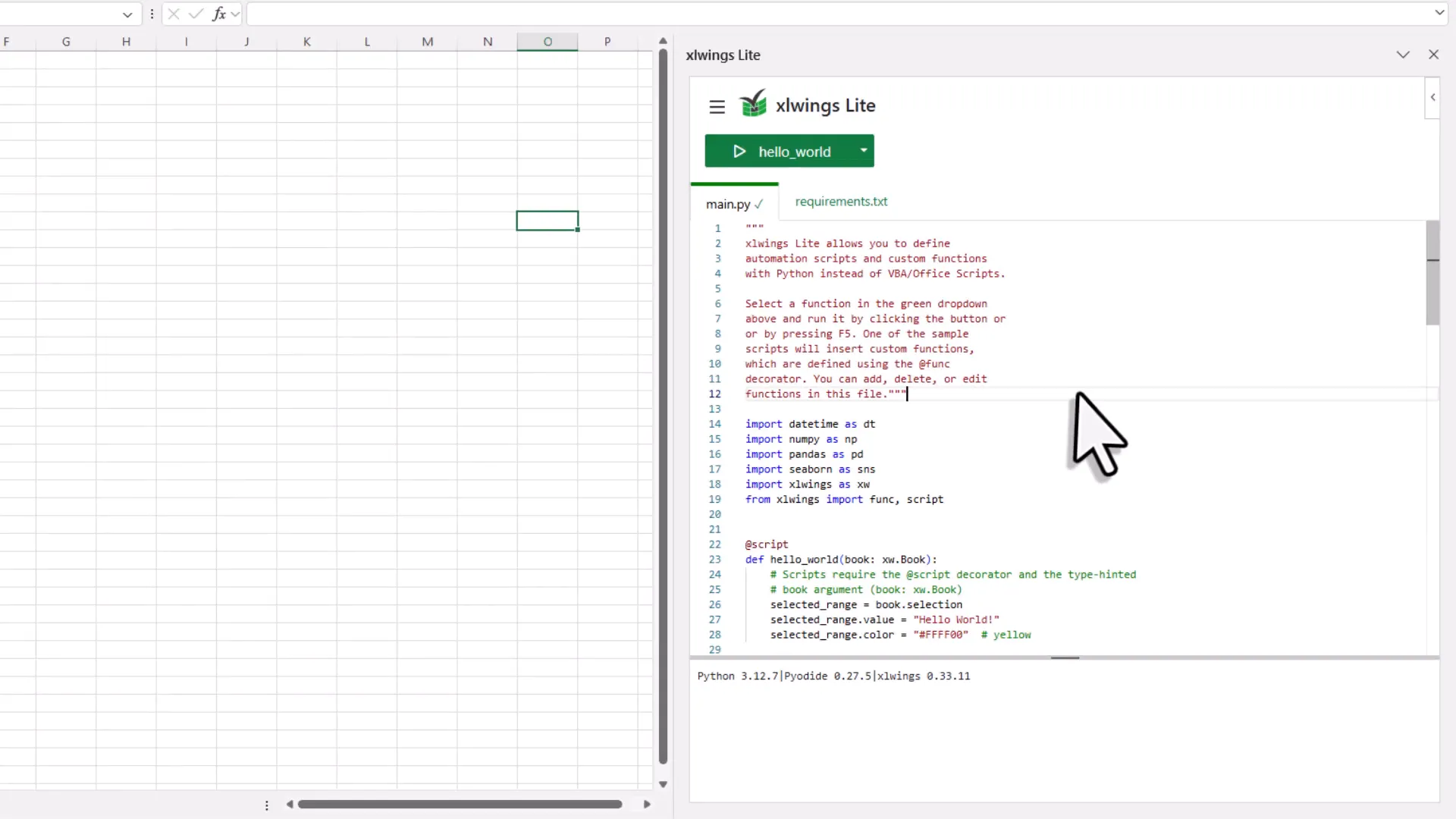
Task: Expand the formula bar with the right chevron
Action: click(x=1439, y=13)
